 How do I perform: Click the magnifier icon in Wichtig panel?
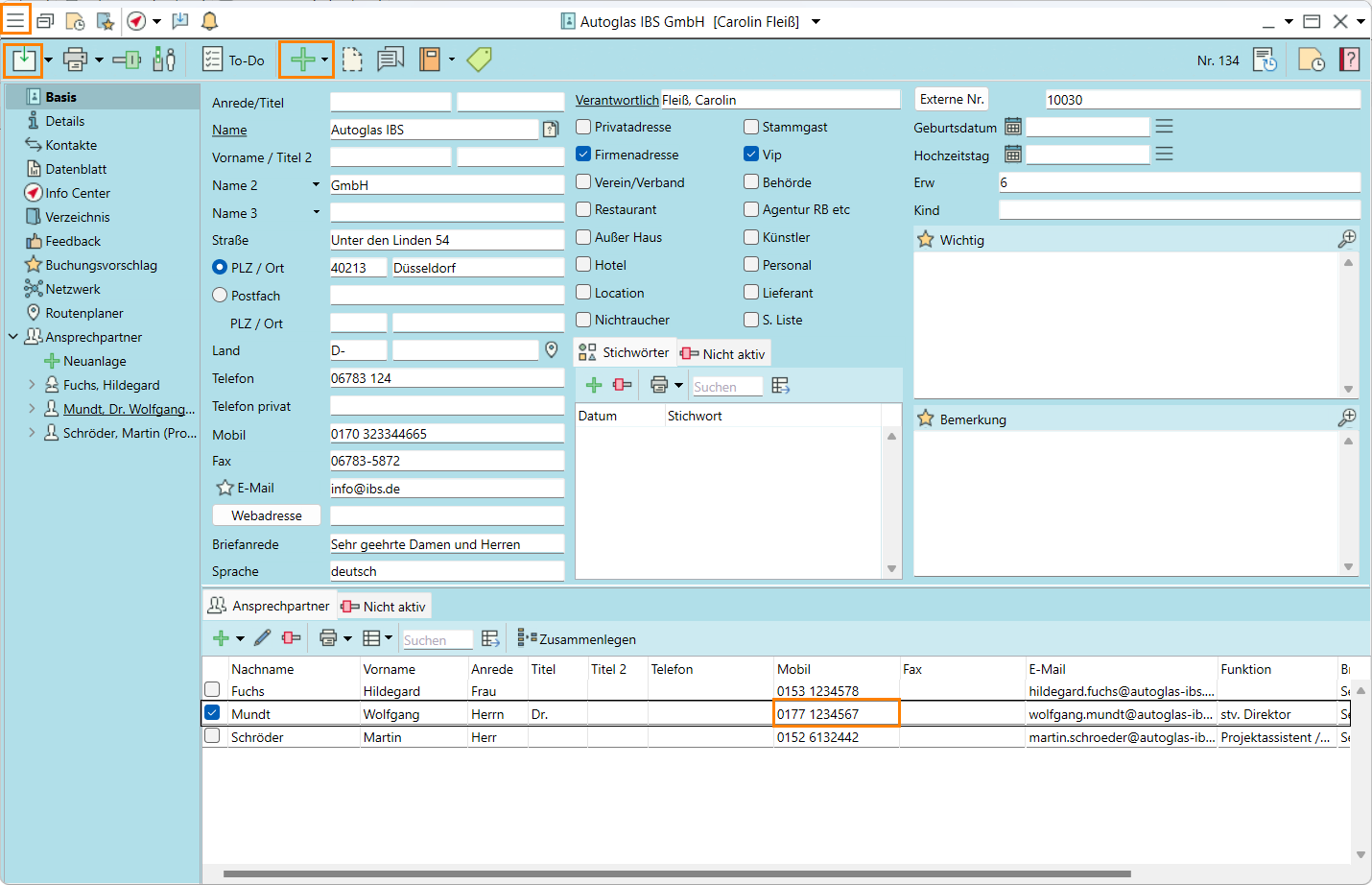1347,239
